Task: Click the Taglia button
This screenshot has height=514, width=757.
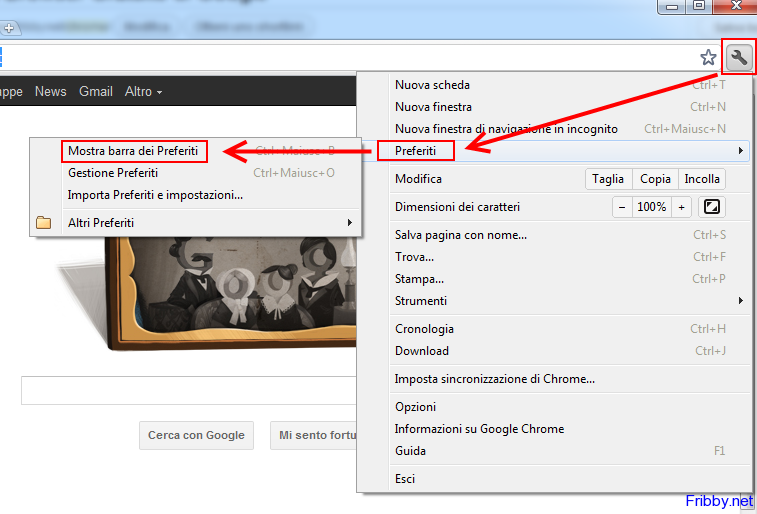Action: (x=608, y=179)
